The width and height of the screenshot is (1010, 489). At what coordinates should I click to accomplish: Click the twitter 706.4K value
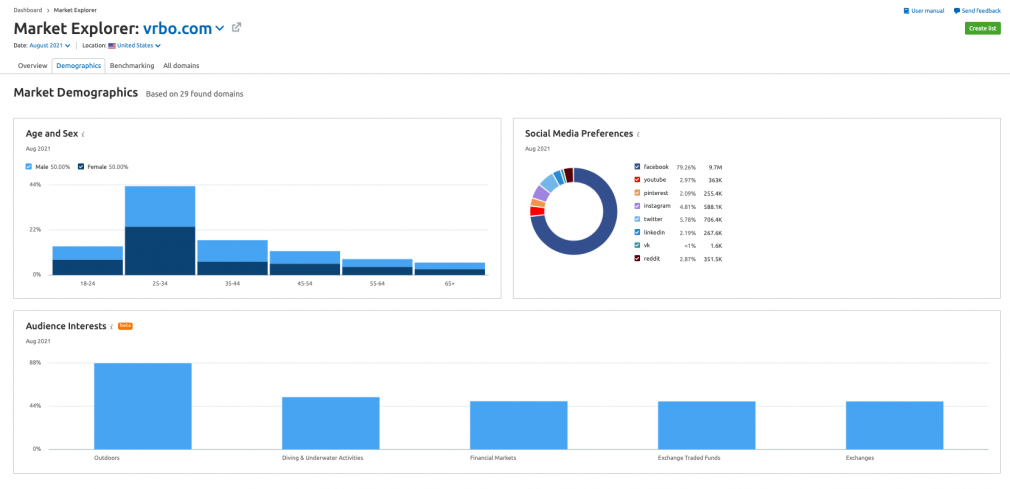[x=711, y=220]
